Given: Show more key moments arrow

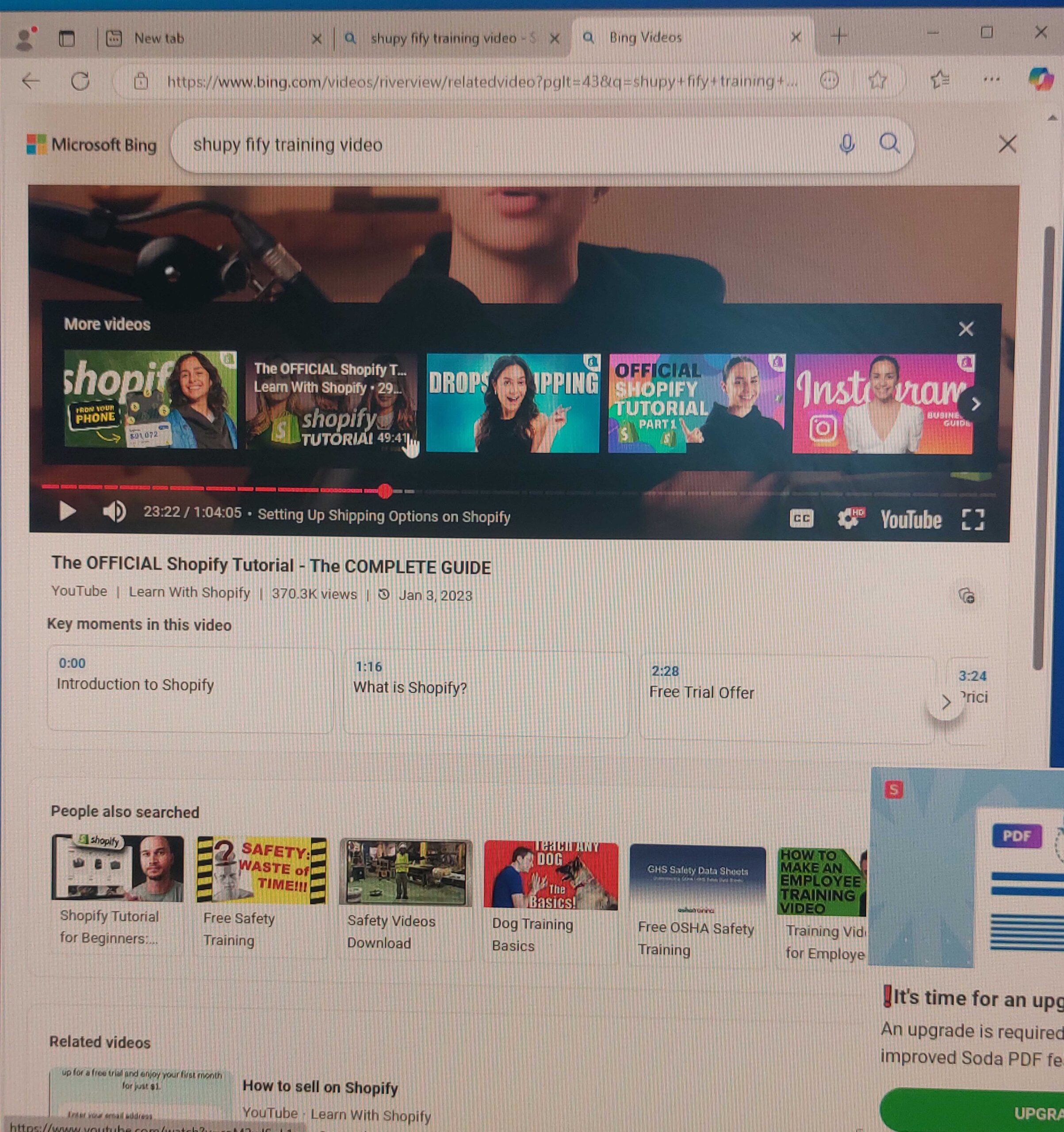Looking at the screenshot, I should [945, 702].
